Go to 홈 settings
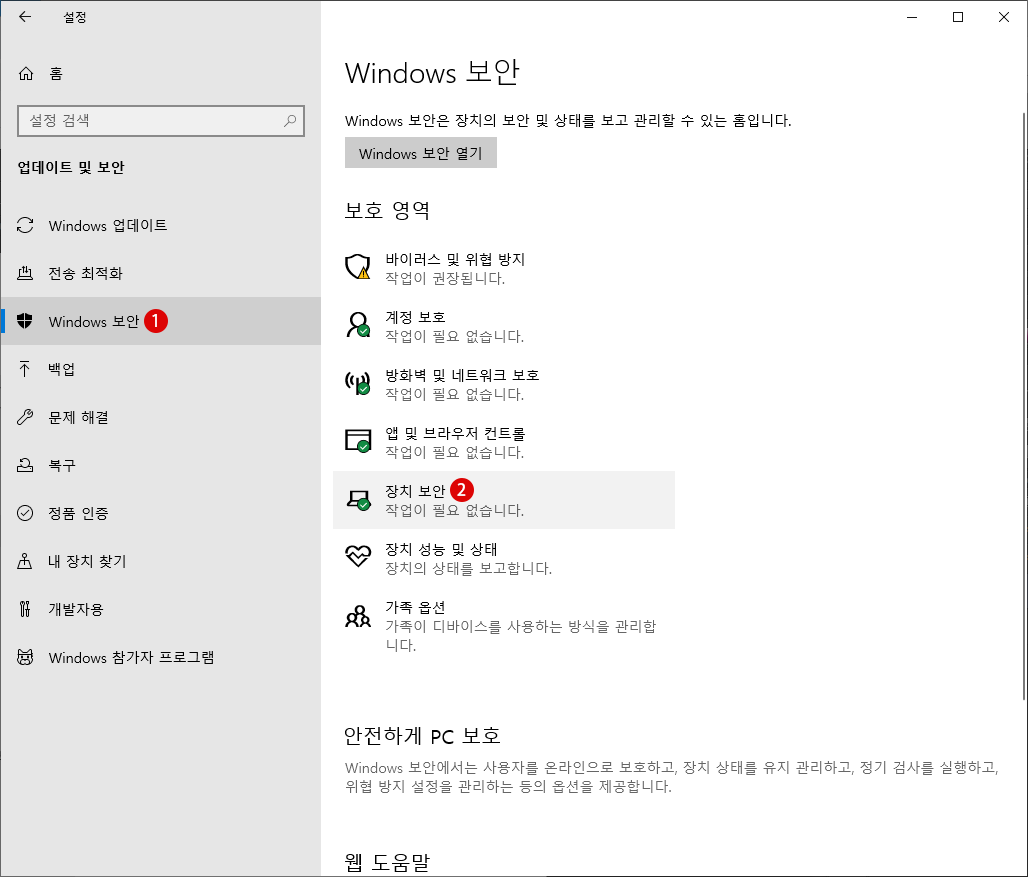Screen dimensions: 1028x877 [161, 73]
